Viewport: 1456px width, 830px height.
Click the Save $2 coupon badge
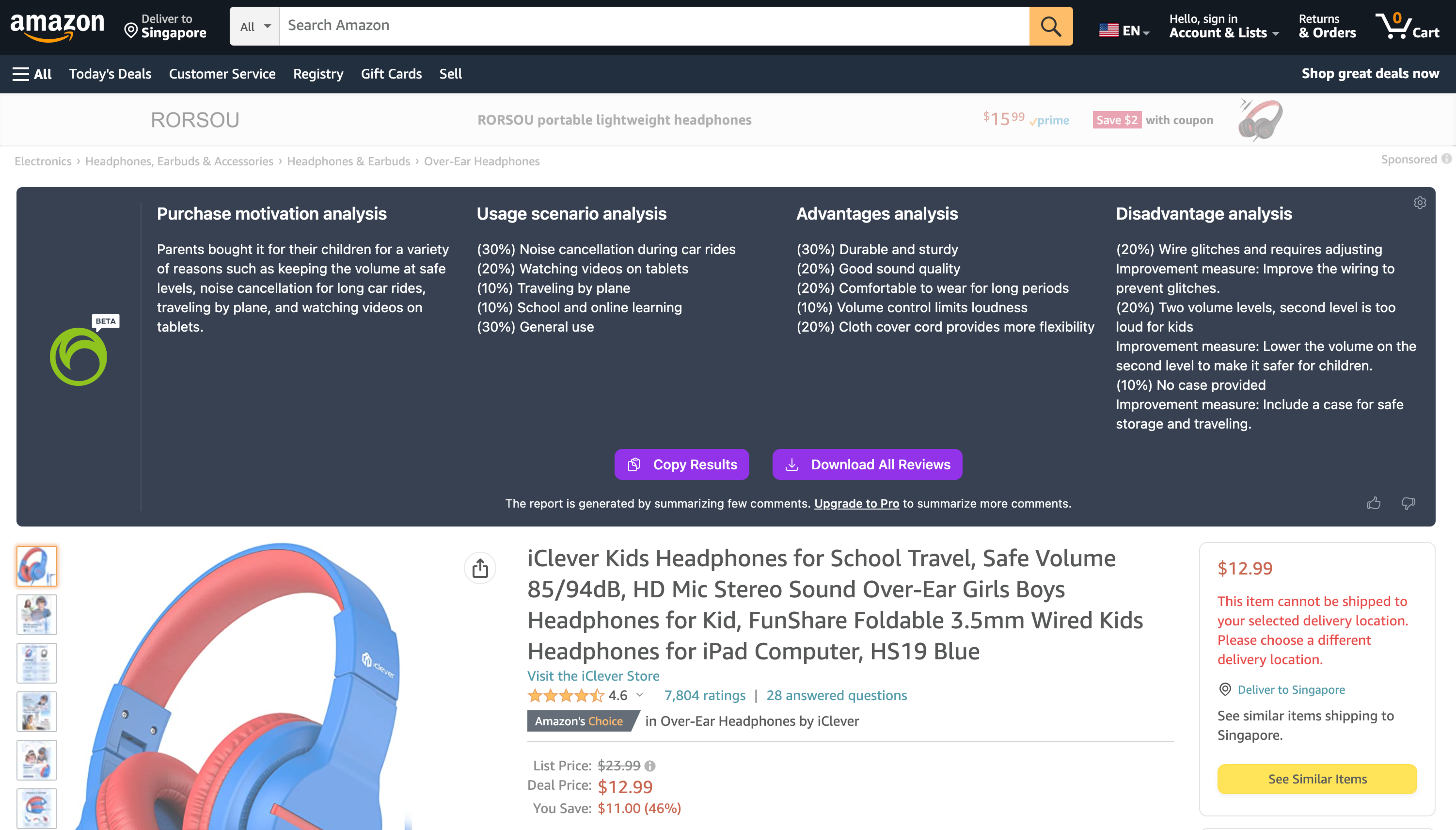coord(1116,120)
